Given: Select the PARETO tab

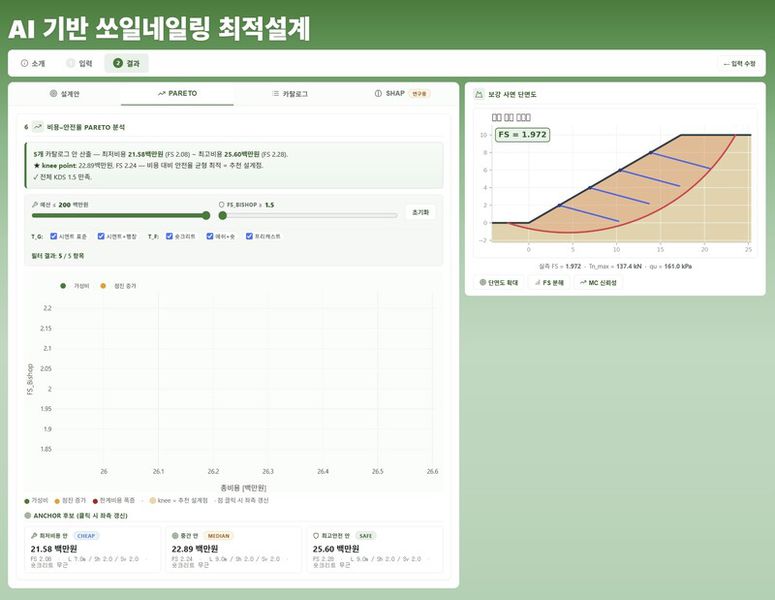Looking at the screenshot, I should click(177, 93).
